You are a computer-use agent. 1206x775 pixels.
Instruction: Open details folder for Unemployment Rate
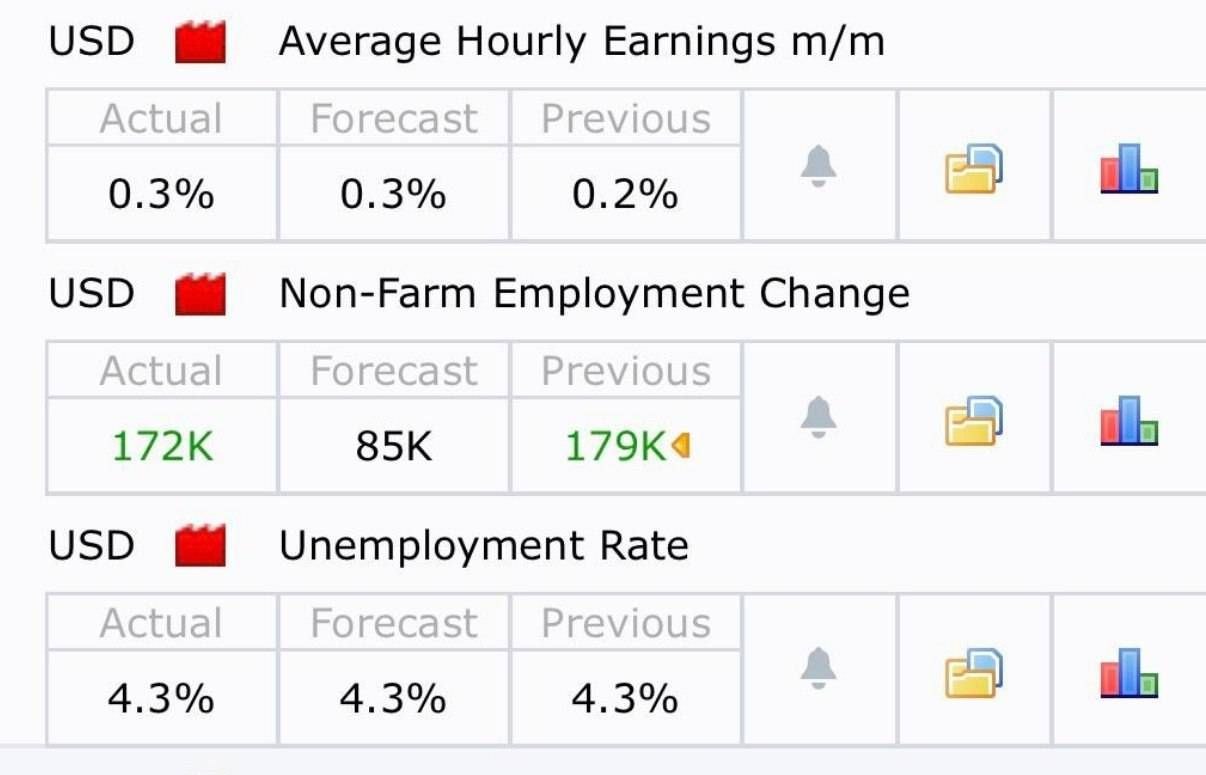pyautogui.click(x=974, y=672)
